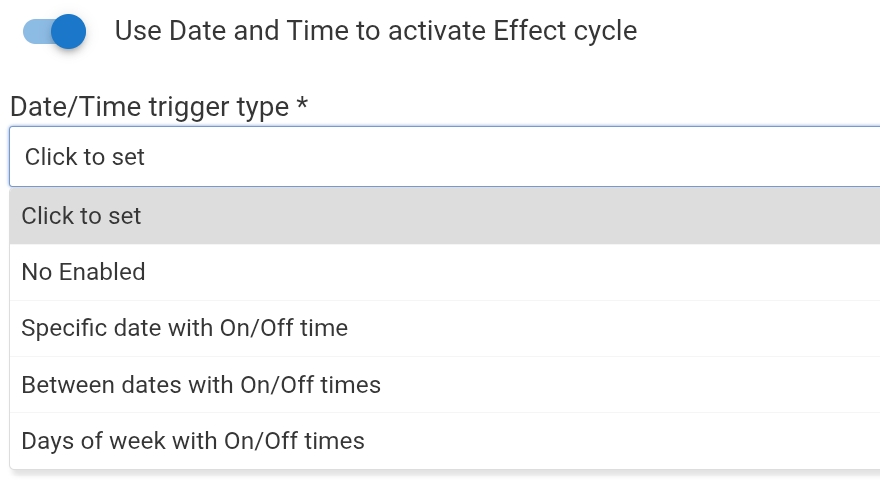This screenshot has height=491, width=880.
Task: Select highlighted 'Click to set' list option
Action: [x=82, y=216]
